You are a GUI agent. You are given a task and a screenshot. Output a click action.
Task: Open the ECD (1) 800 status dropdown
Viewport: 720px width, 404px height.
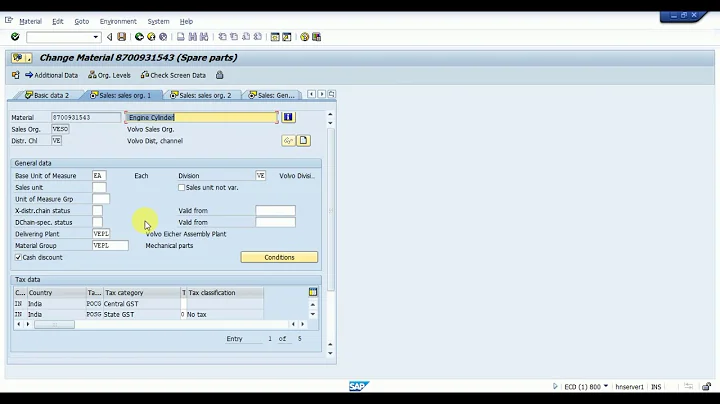click(x=606, y=386)
